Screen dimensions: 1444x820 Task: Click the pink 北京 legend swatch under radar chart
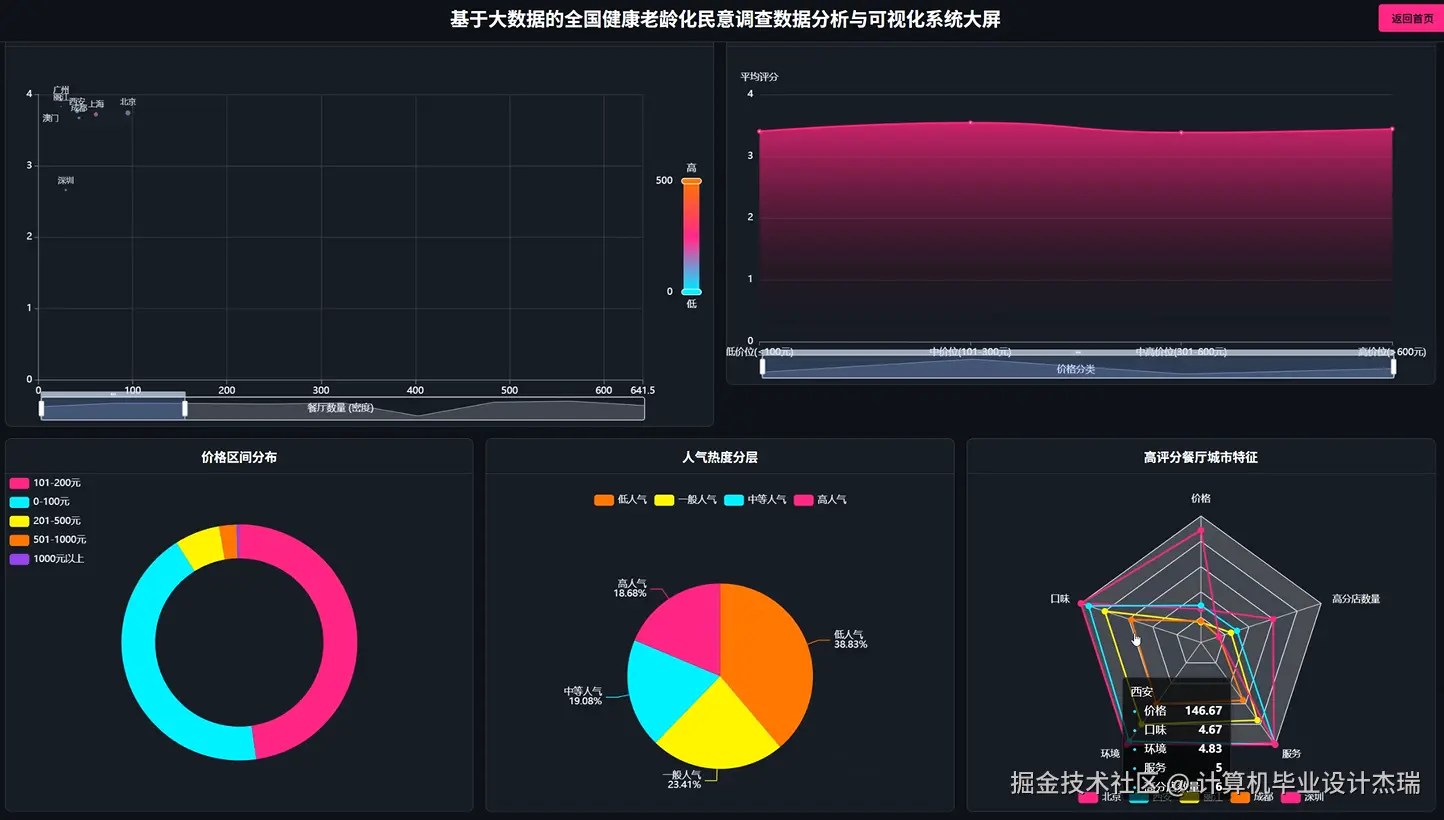tap(1087, 799)
